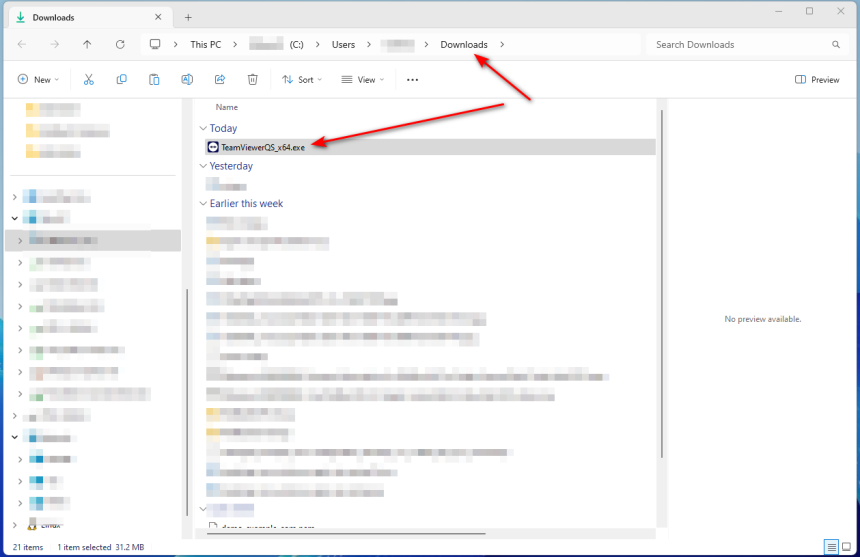The image size is (860, 557).
Task: Collapse the Earlier this week group
Action: point(204,204)
